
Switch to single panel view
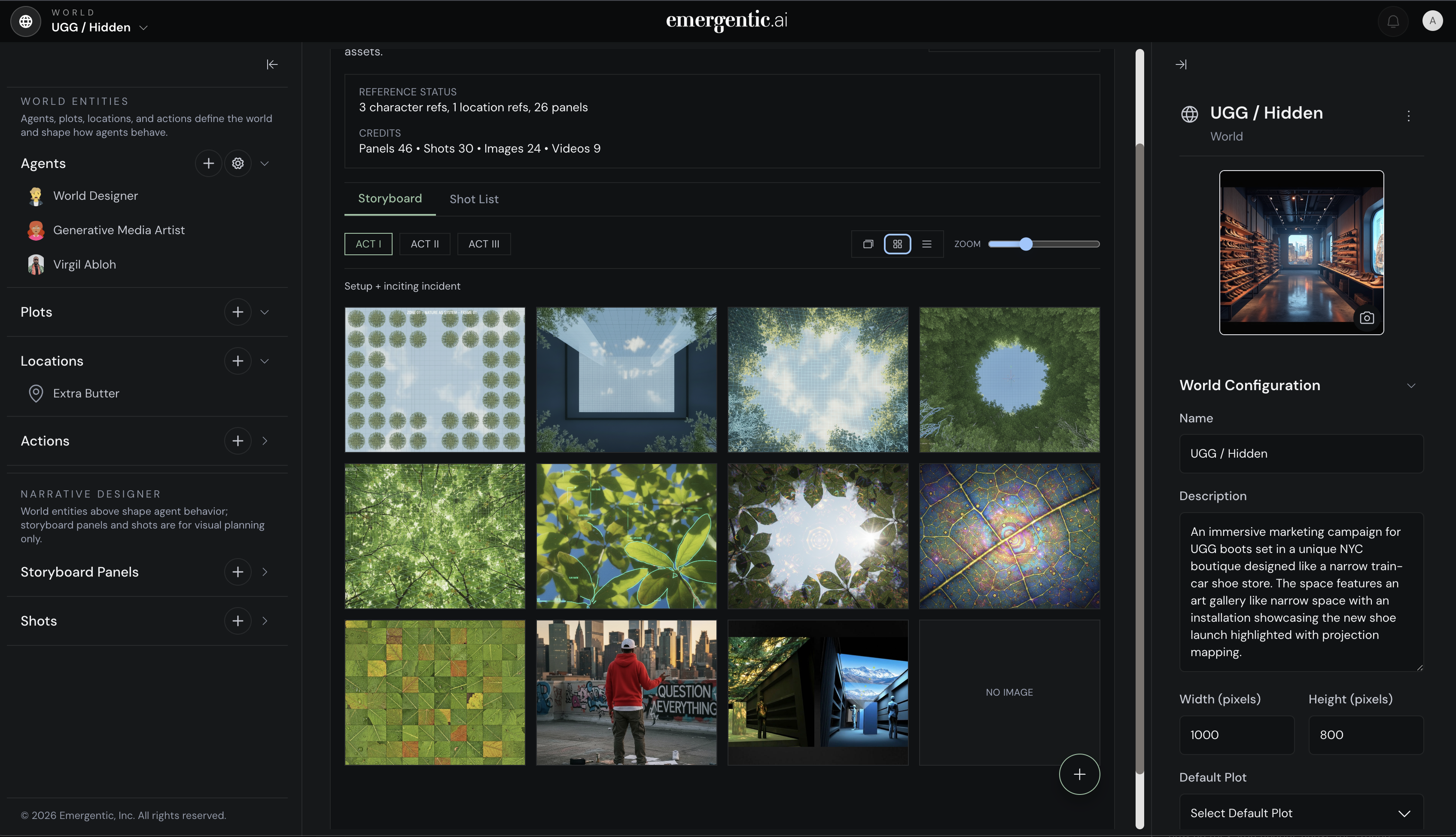pyautogui.click(x=868, y=244)
